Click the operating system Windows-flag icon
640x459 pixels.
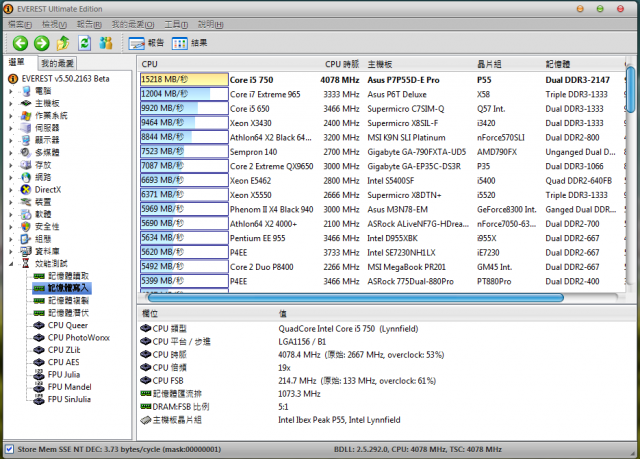(x=26, y=115)
